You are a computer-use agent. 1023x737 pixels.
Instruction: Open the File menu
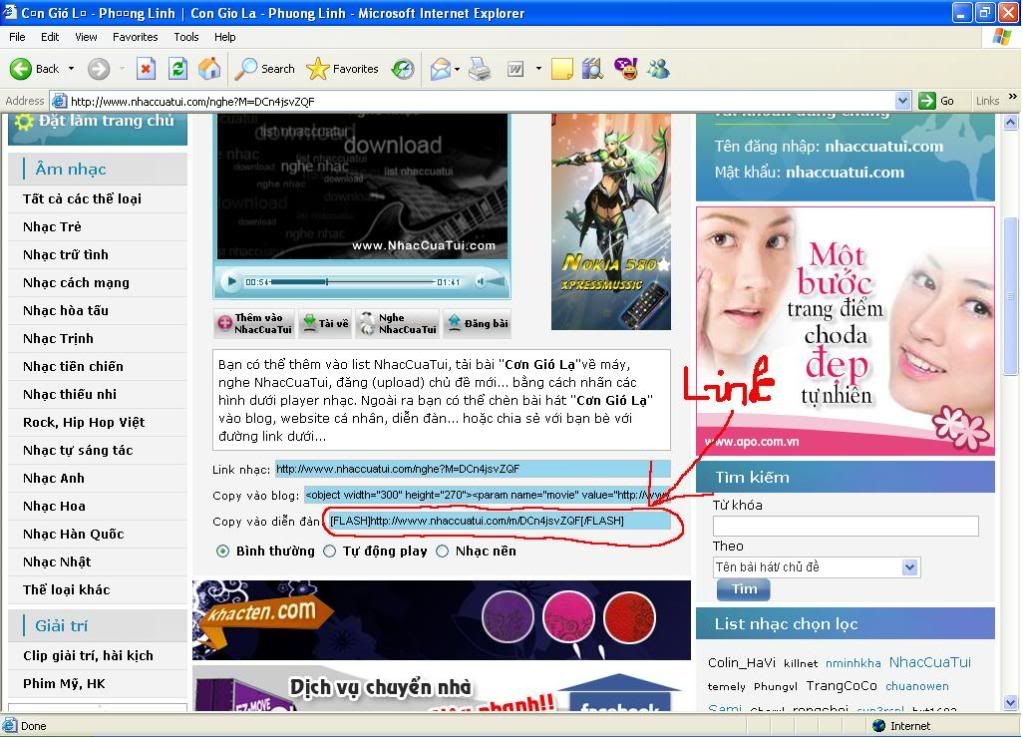pyautogui.click(x=18, y=37)
